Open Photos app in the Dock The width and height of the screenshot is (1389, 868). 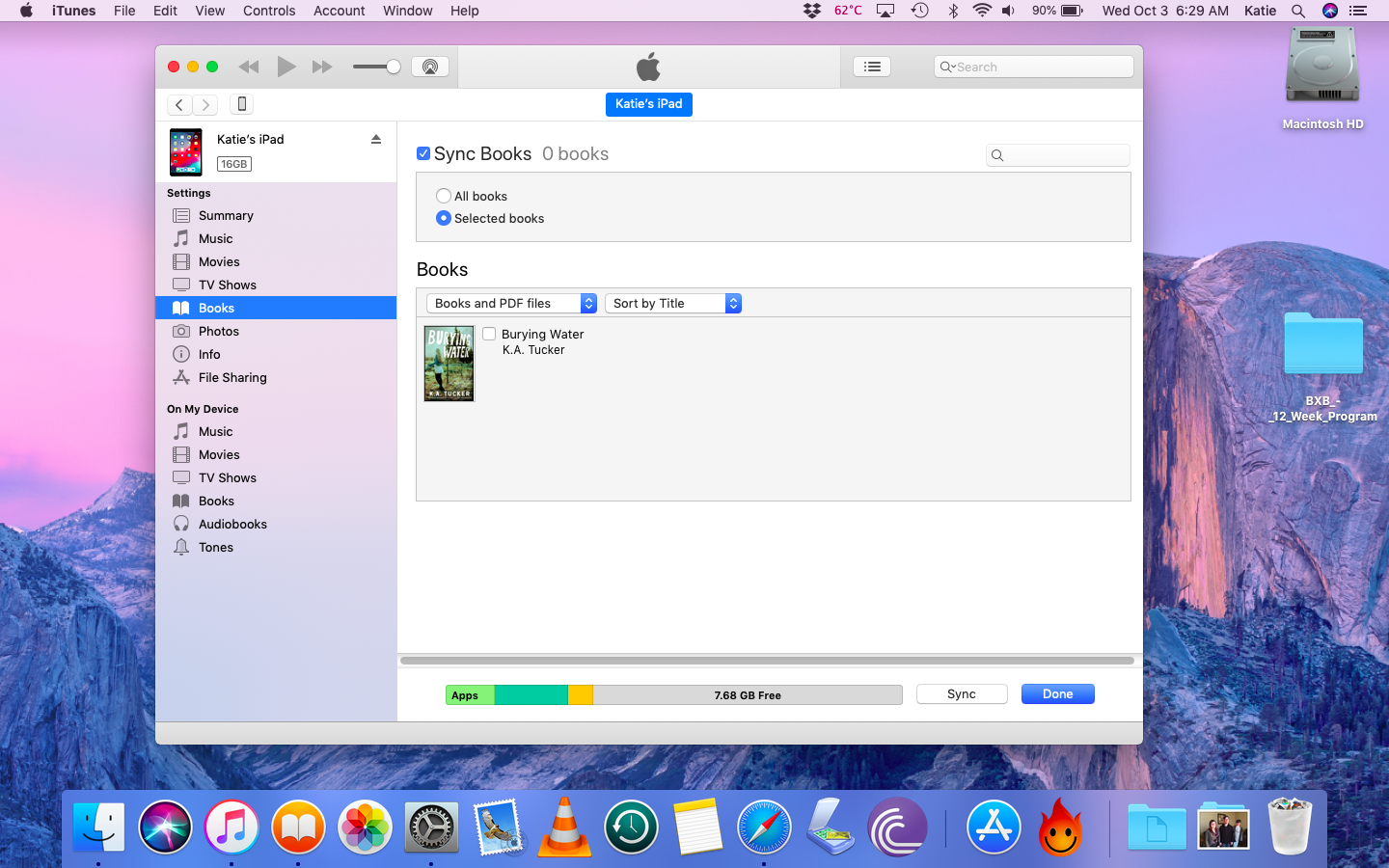coord(365,827)
